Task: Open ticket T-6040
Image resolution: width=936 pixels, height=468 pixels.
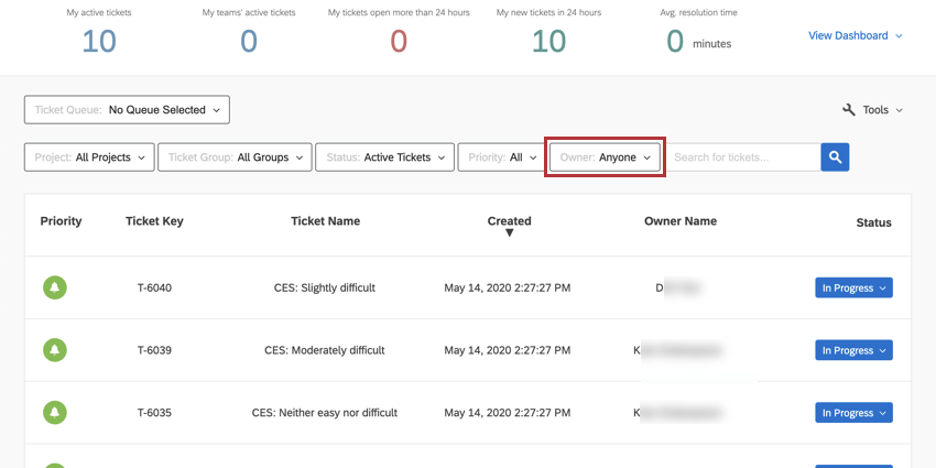Action: 155,288
